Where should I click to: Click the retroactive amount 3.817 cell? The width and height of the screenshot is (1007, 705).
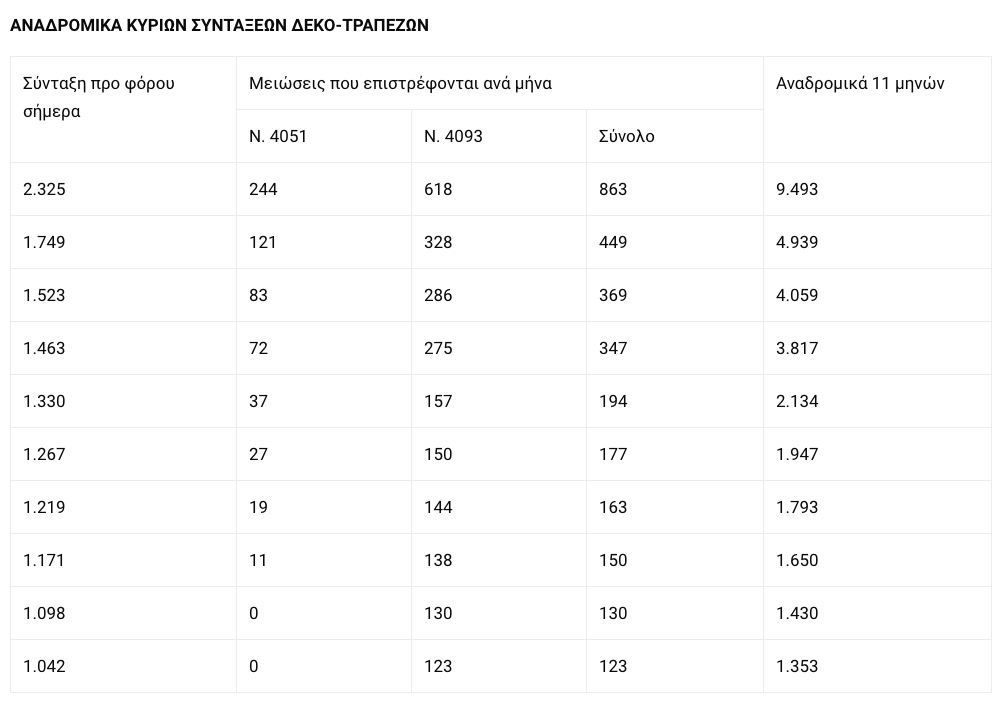(877, 348)
